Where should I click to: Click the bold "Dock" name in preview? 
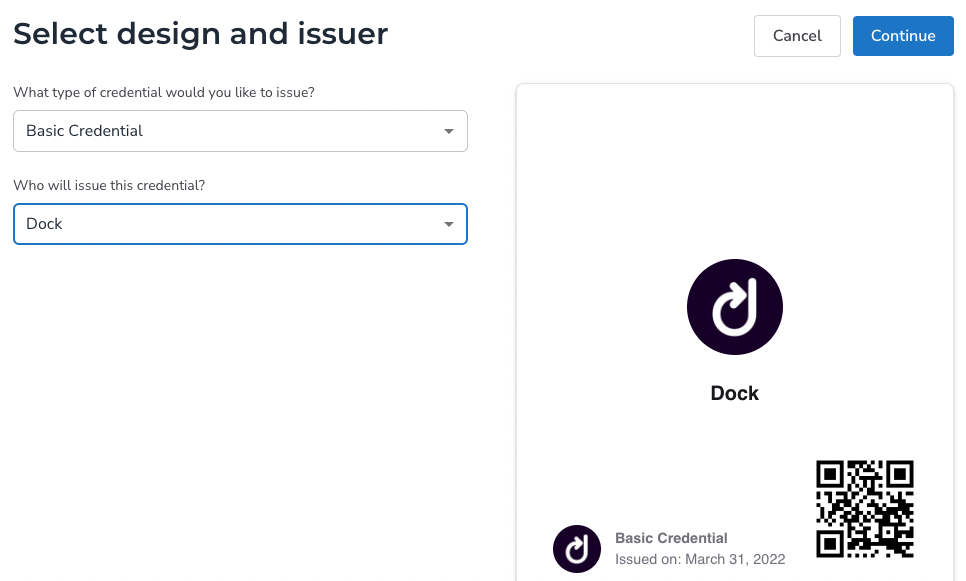coord(734,393)
